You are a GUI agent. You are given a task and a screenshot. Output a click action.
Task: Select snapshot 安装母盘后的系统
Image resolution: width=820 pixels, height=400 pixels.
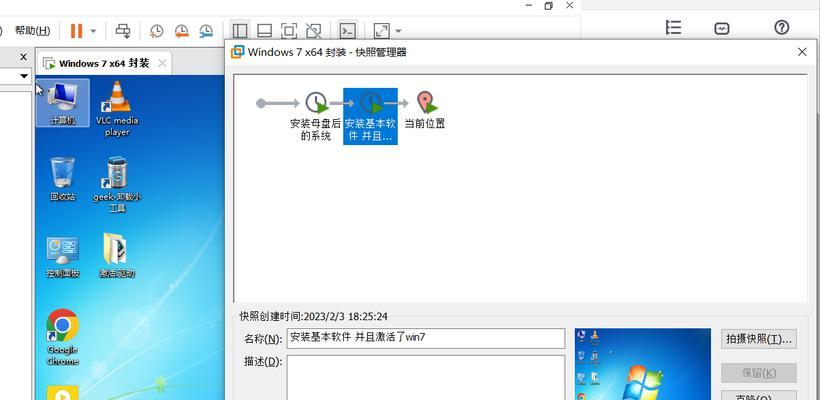(x=316, y=116)
